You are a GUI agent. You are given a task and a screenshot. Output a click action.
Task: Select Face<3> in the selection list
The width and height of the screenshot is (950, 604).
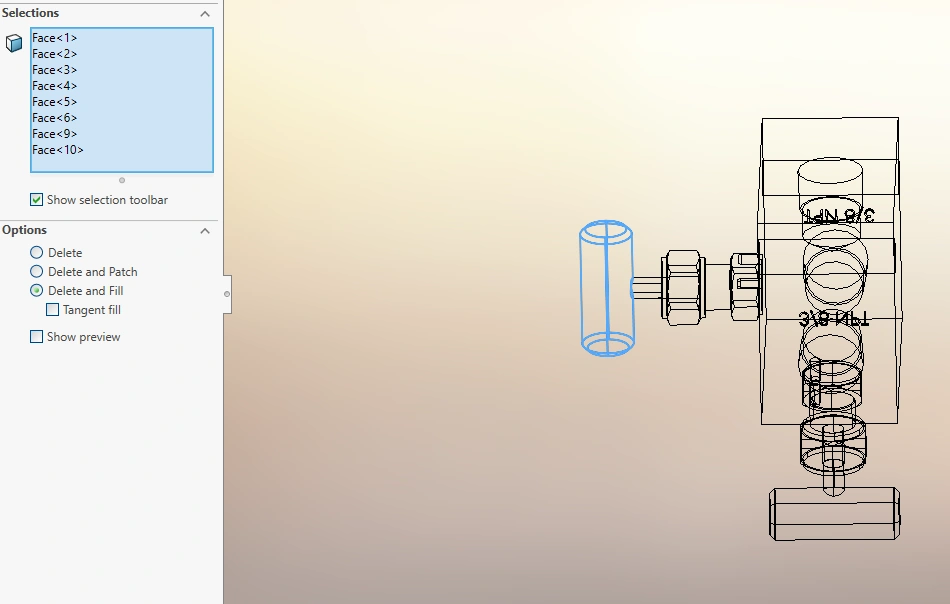pos(55,70)
